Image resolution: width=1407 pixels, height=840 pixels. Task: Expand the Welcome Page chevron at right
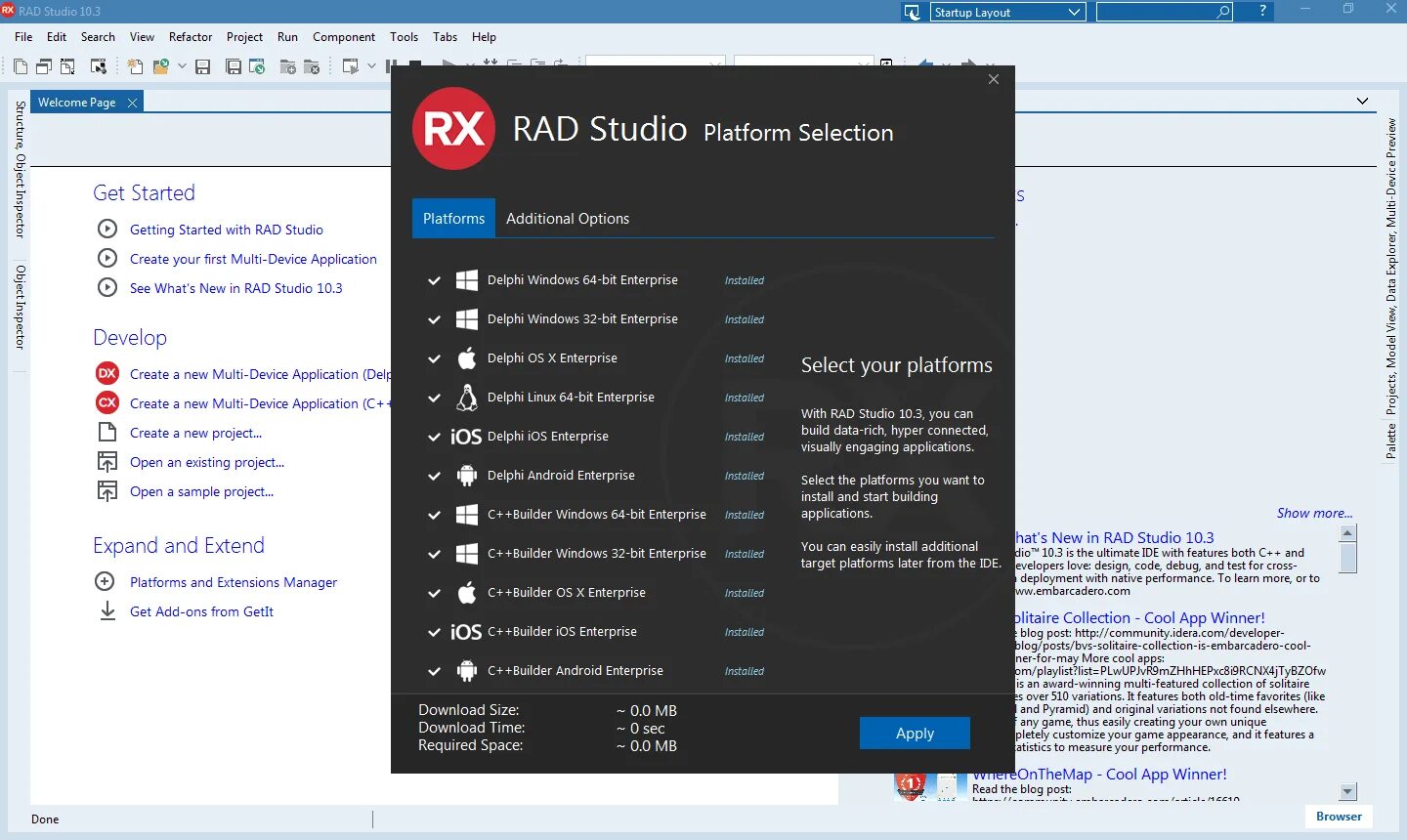1362,102
